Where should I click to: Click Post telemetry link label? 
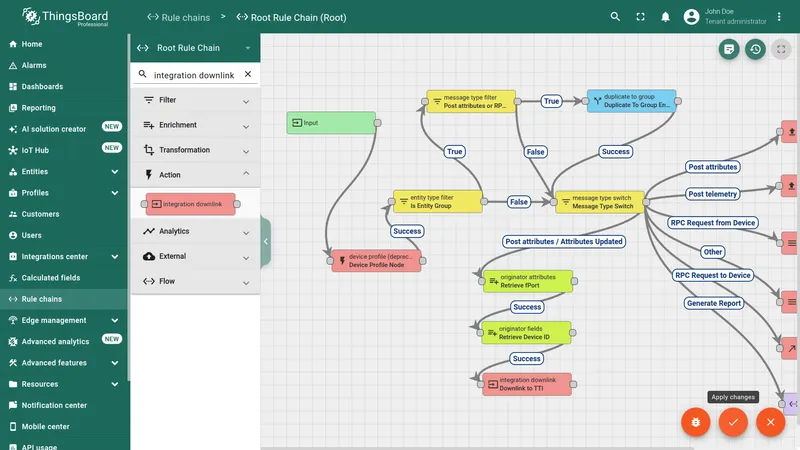(712, 194)
